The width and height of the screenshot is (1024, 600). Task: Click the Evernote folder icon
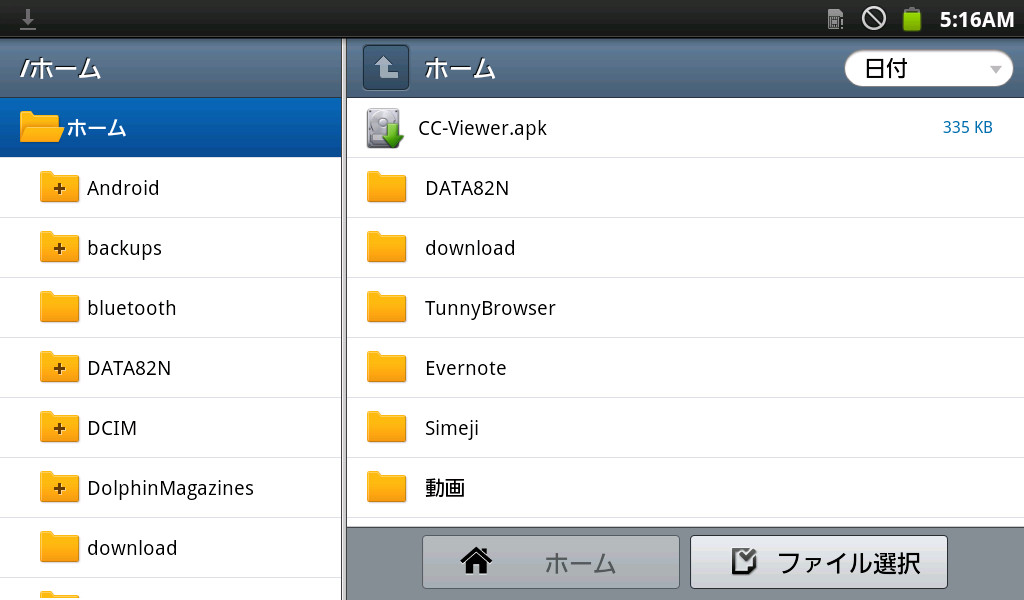coord(386,367)
